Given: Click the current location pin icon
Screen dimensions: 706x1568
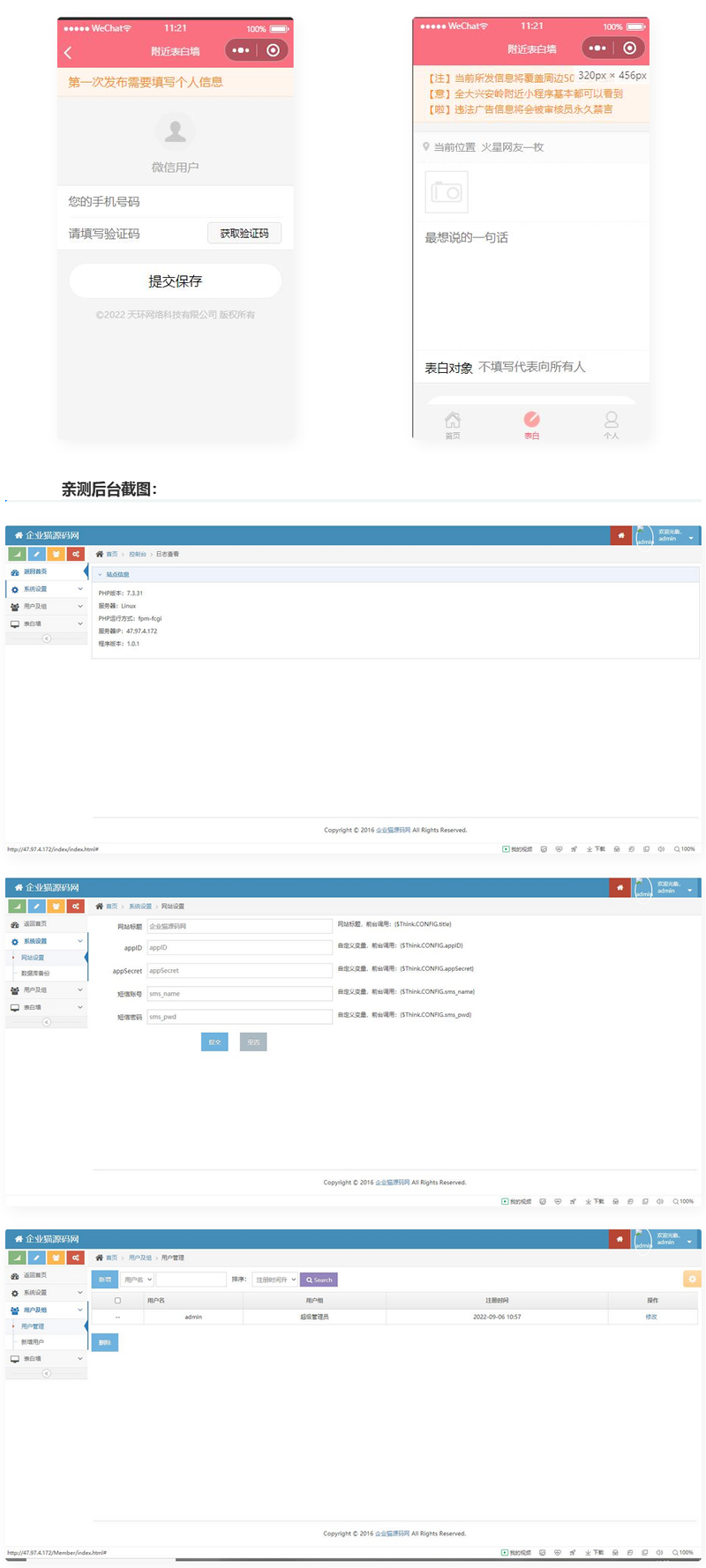Looking at the screenshot, I should pos(426,147).
